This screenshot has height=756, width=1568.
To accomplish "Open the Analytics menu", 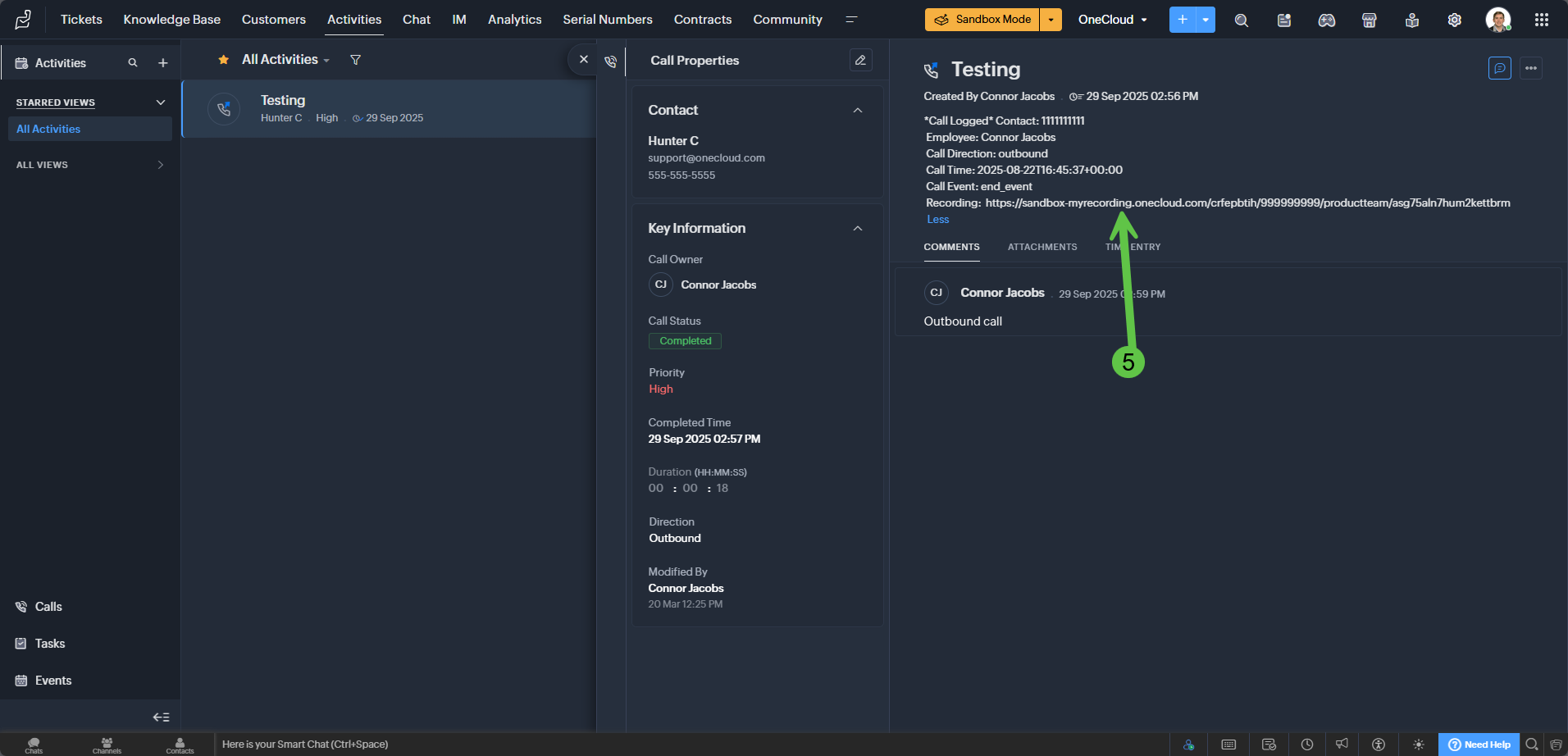I will (514, 20).
